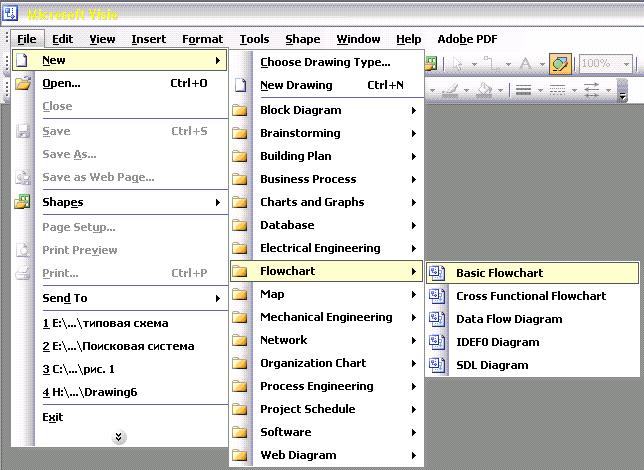Click the fill color bucket tool
This screenshot has width=644, height=470.
coord(484,90)
